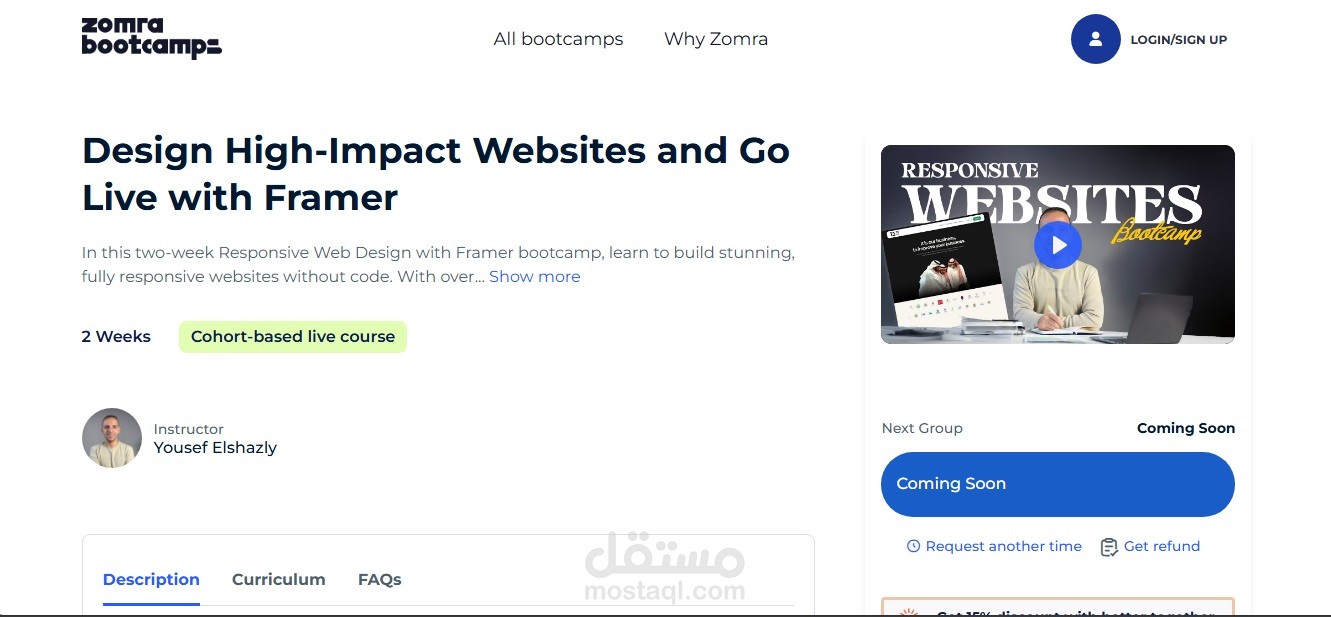Switch to the FAQs tab

point(380,580)
